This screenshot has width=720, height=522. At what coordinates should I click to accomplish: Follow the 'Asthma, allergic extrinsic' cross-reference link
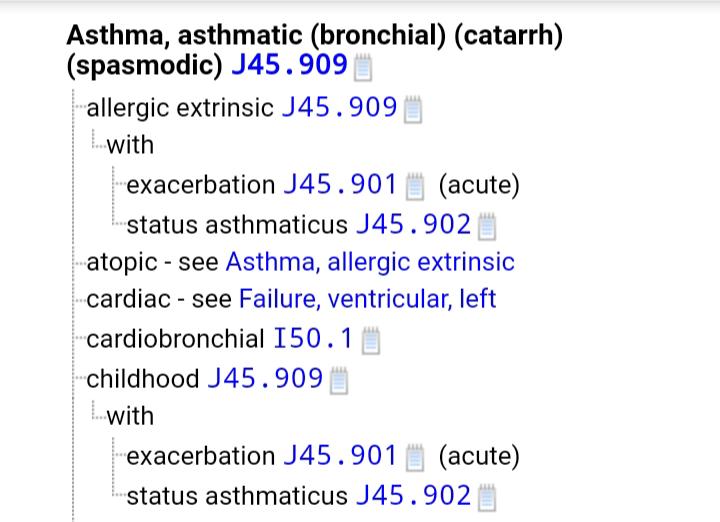tap(370, 263)
